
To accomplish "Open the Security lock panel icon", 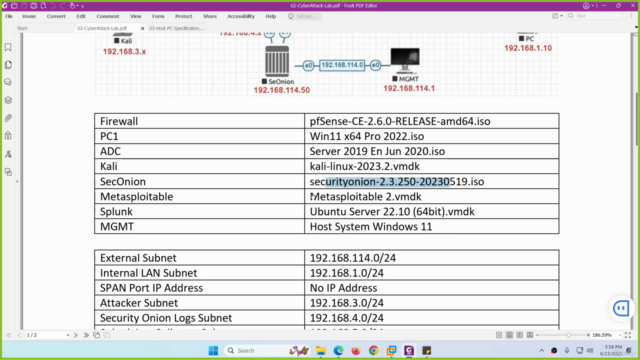I will (x=8, y=136).
